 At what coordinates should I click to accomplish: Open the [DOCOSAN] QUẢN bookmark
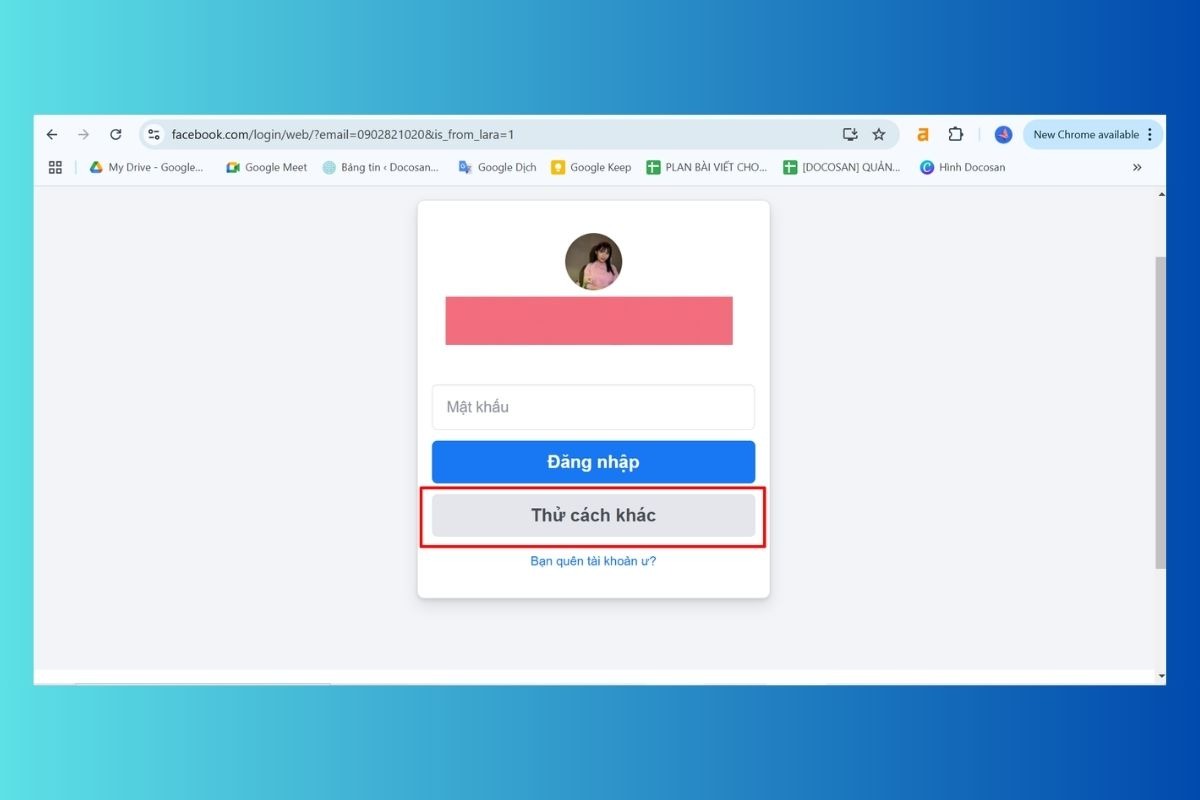pyautogui.click(x=842, y=167)
